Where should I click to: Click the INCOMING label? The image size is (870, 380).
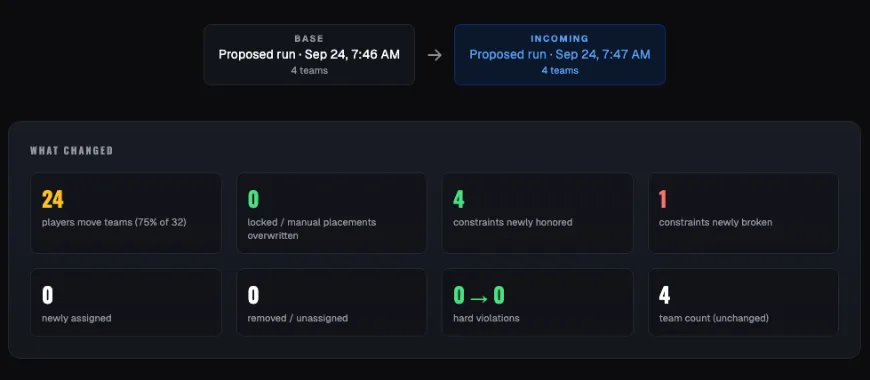click(560, 39)
